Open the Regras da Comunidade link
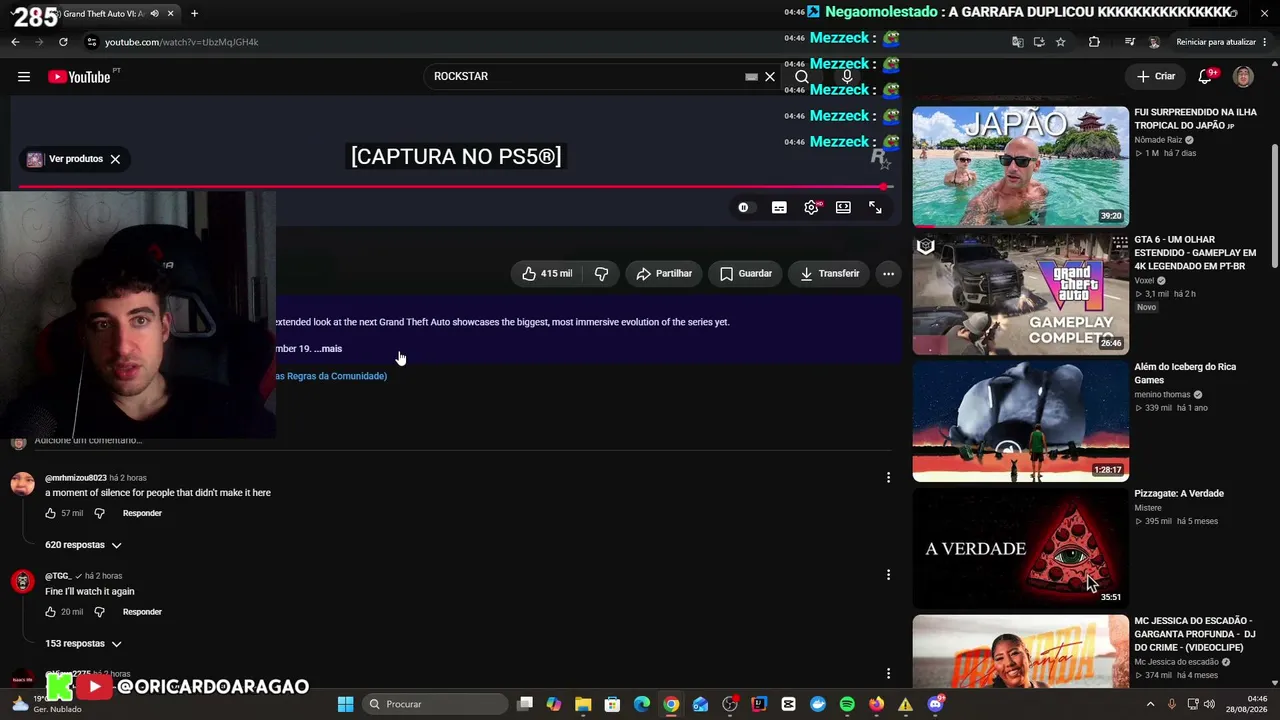Screen dimensions: 1280x720 point(331,376)
